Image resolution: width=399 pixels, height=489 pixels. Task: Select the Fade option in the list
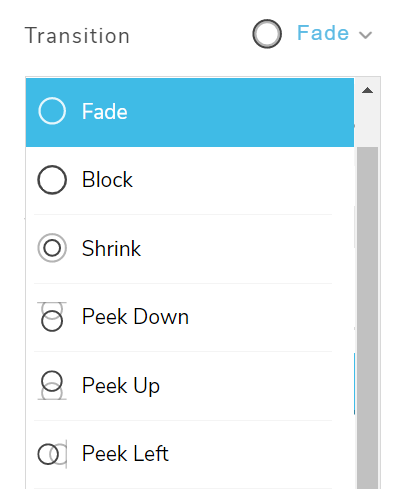pos(190,112)
